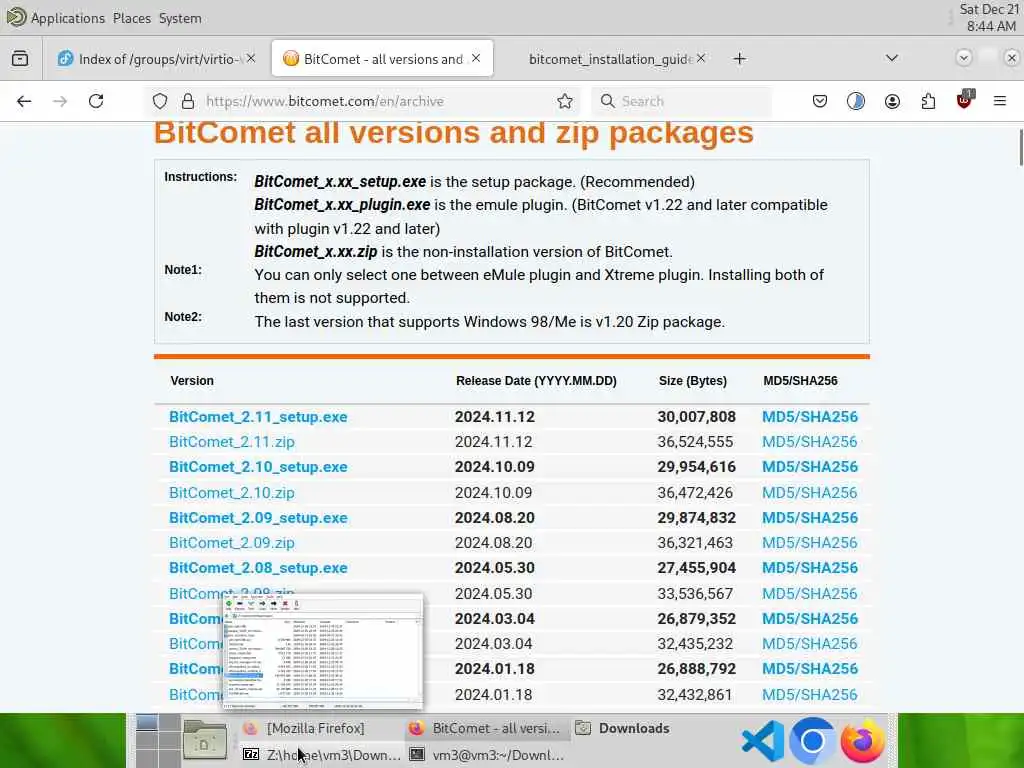Download BitComet_2.08_setup.exe
1024x768 pixels.
pos(258,568)
